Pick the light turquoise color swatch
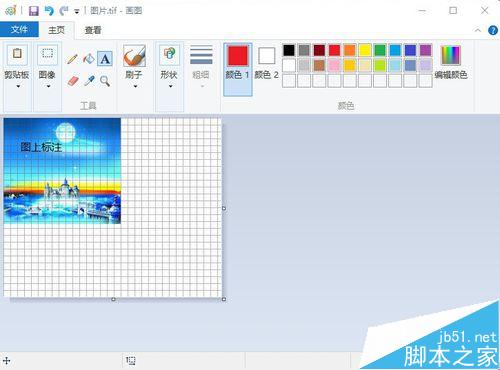Viewport: 500px width, 370px height. pyautogui.click(x=395, y=65)
